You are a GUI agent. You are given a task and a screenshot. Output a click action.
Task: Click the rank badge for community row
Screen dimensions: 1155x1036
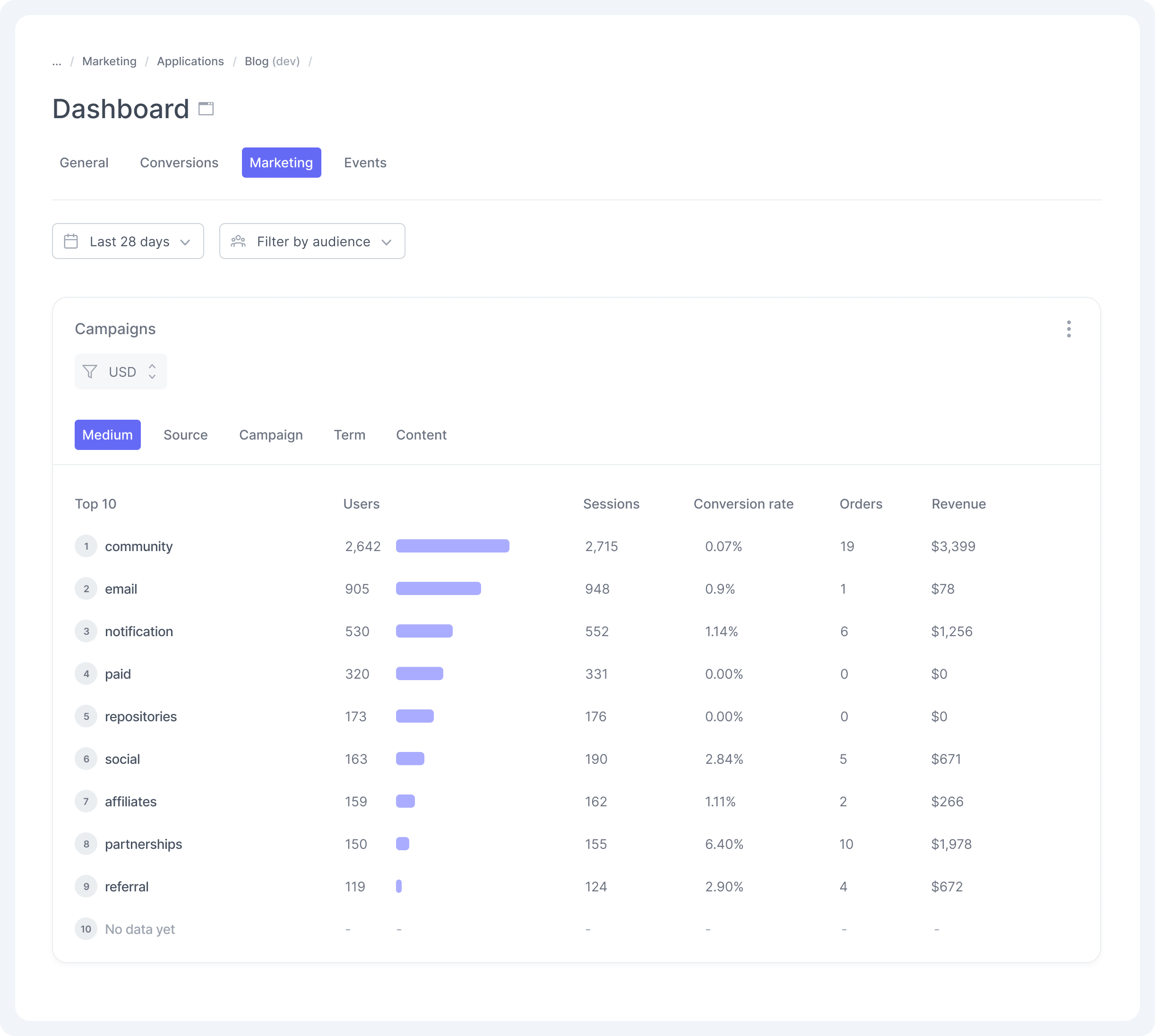(86, 546)
